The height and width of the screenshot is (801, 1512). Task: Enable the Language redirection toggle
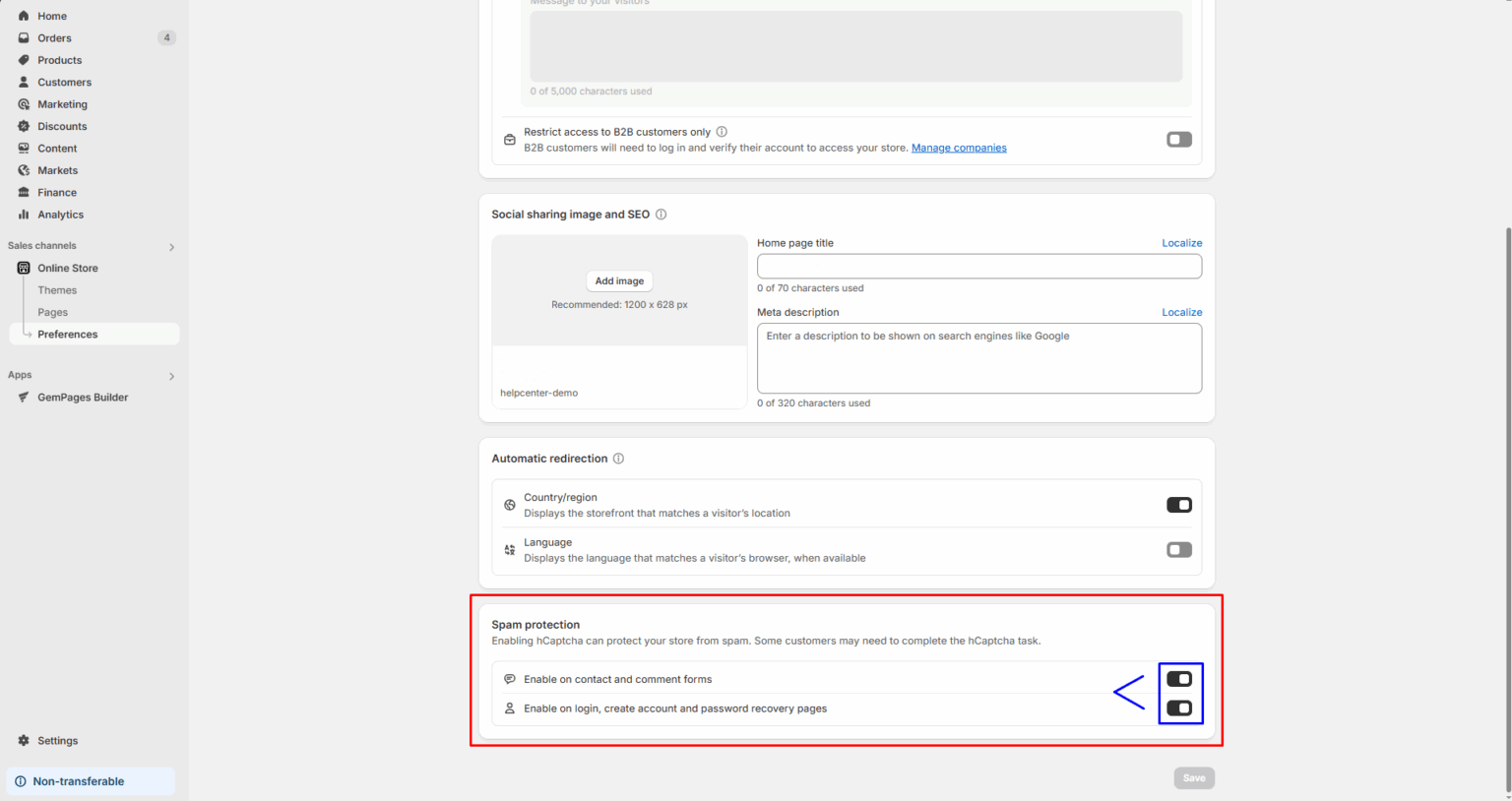1178,549
